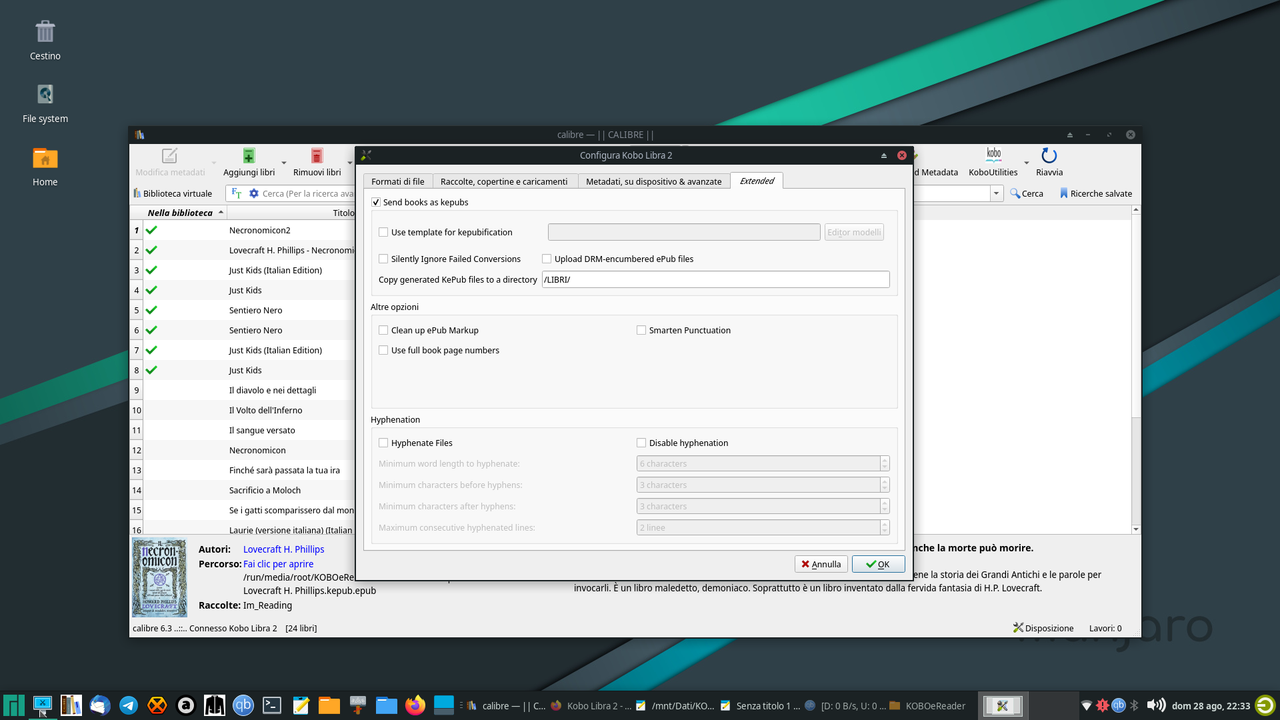Enable Smarten Punctuation option
This screenshot has width=1280, height=720.
tap(642, 330)
